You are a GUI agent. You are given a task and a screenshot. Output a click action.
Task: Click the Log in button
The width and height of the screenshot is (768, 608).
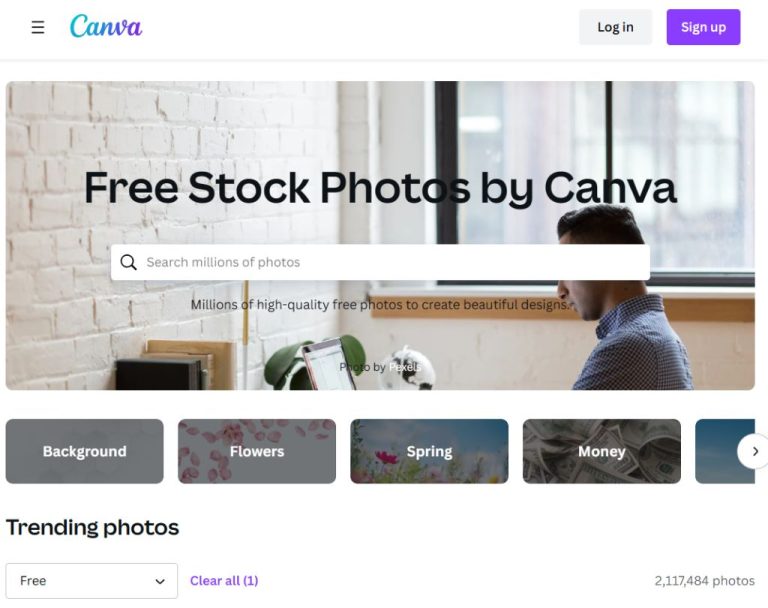(x=615, y=27)
